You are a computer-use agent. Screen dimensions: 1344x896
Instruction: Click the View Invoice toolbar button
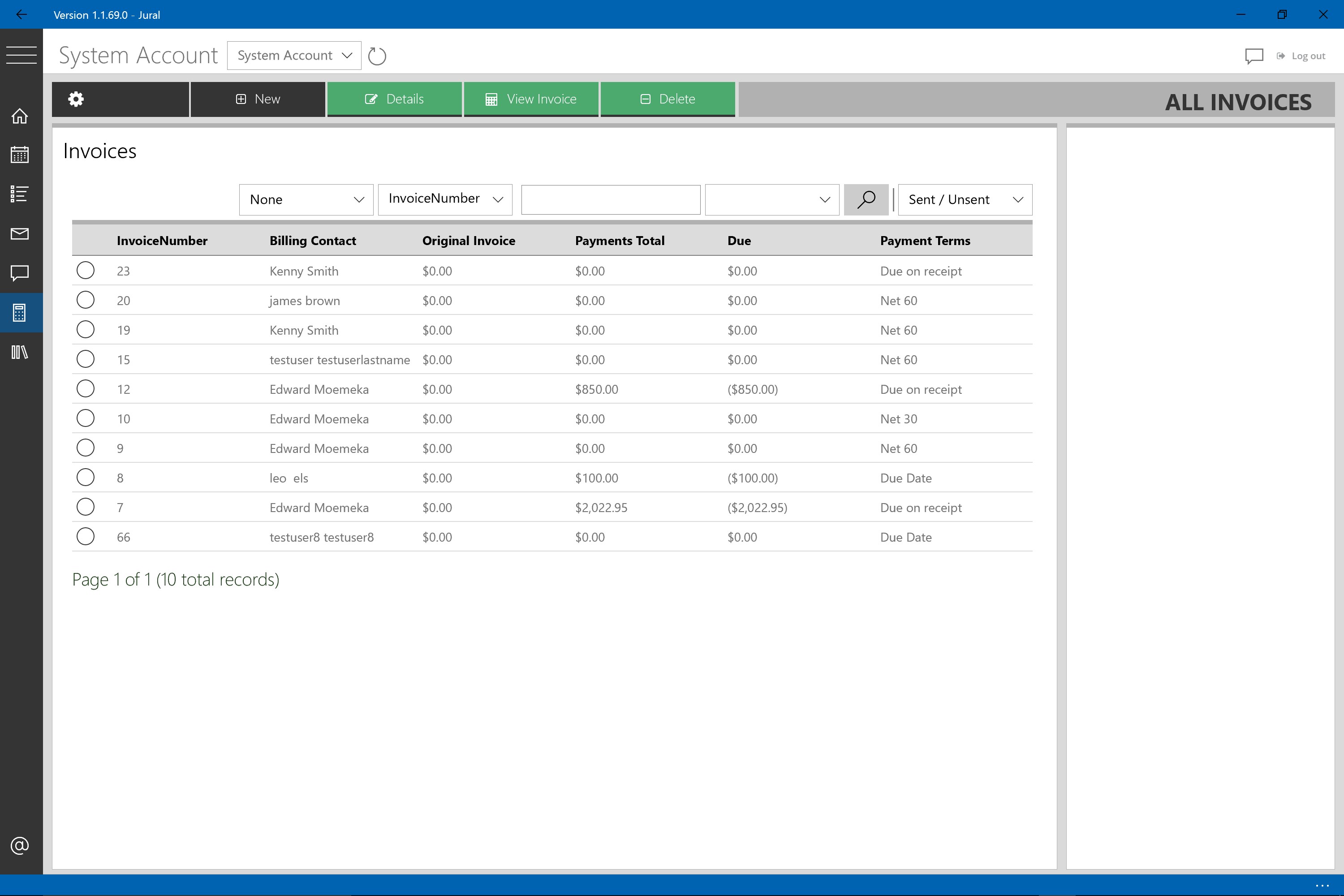(531, 99)
